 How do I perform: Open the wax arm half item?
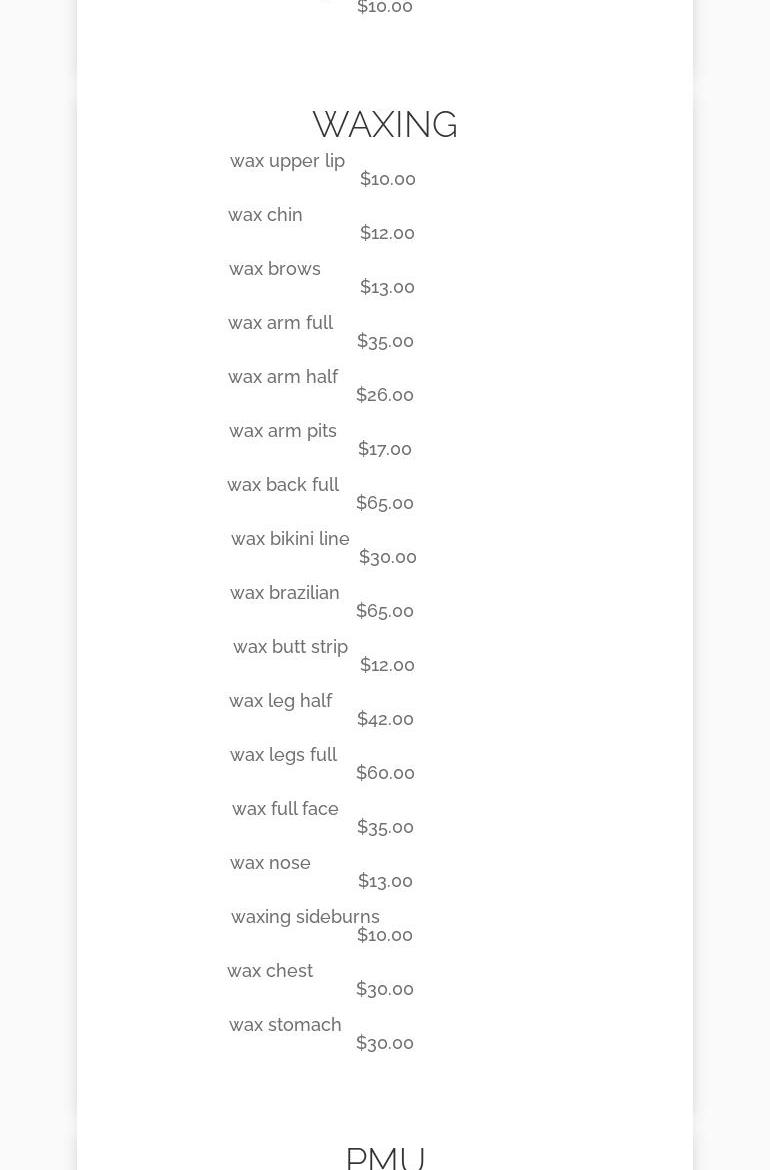click(x=283, y=377)
